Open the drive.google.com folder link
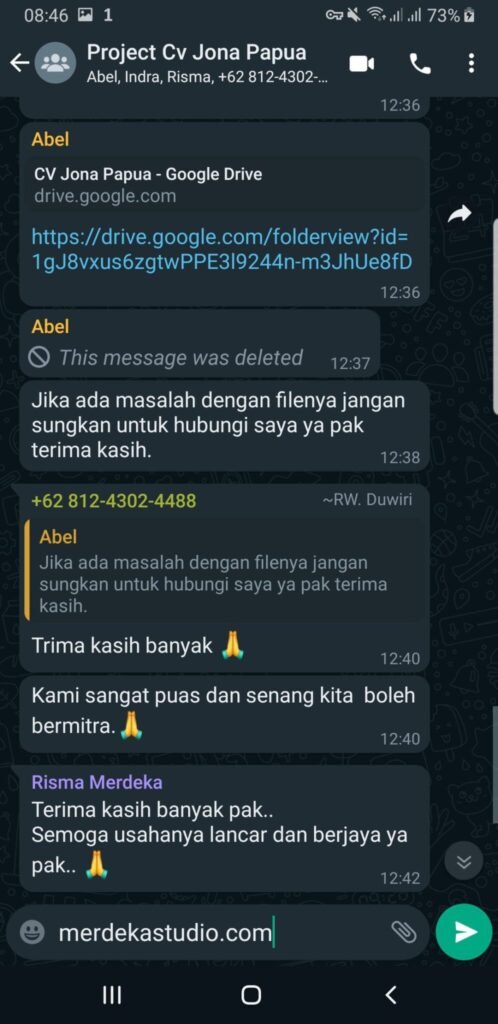This screenshot has width=498, height=1024. [221, 249]
